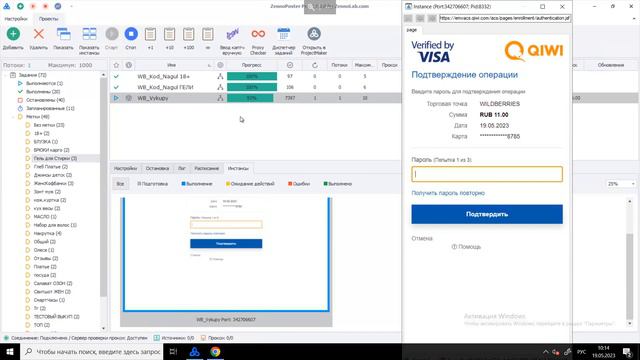This screenshot has width=640, height=360.
Task: Switch to the Лог tab
Action: [x=182, y=168]
